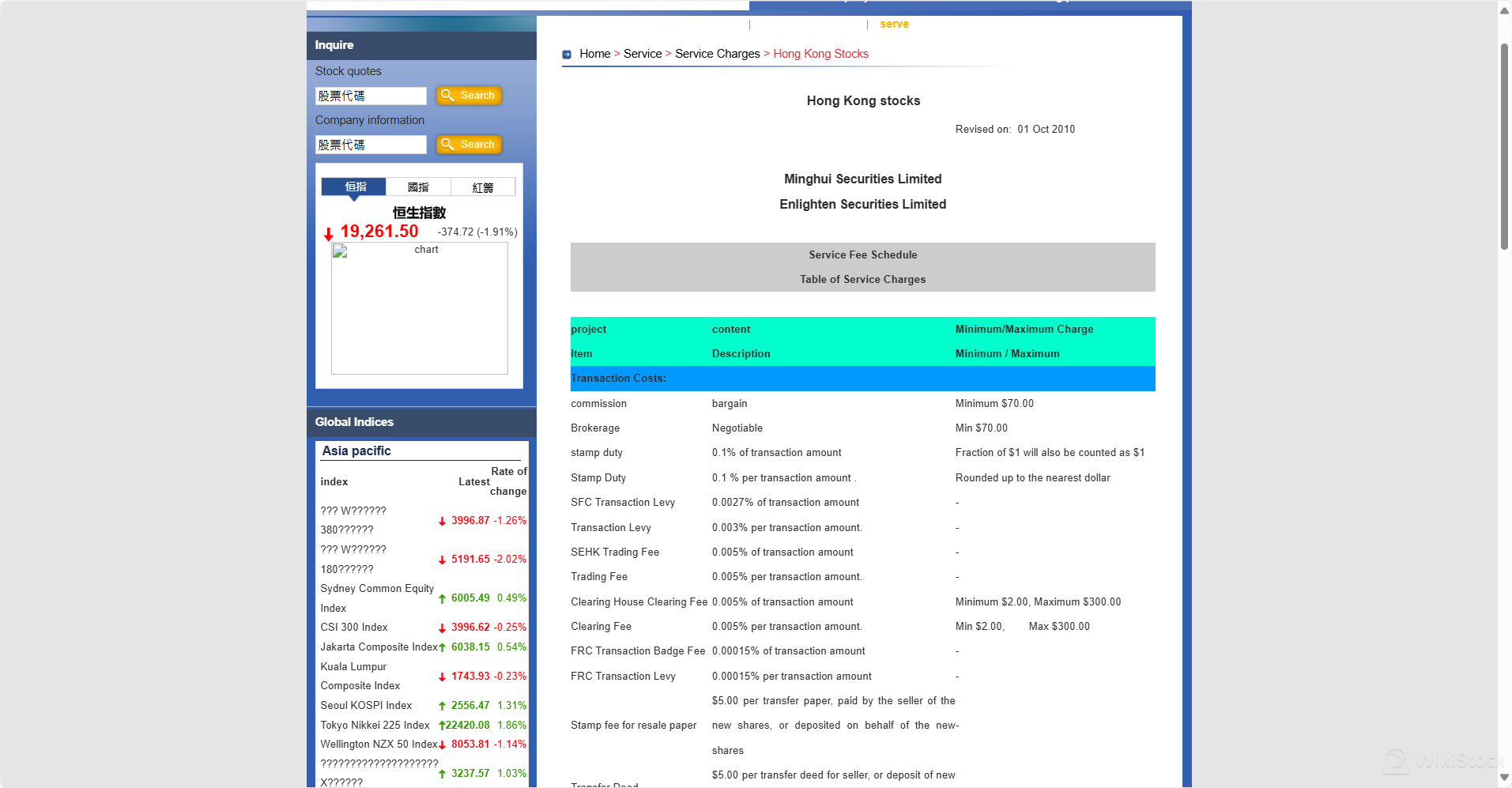Click the Seoul KOSPI Index row label

366,706
